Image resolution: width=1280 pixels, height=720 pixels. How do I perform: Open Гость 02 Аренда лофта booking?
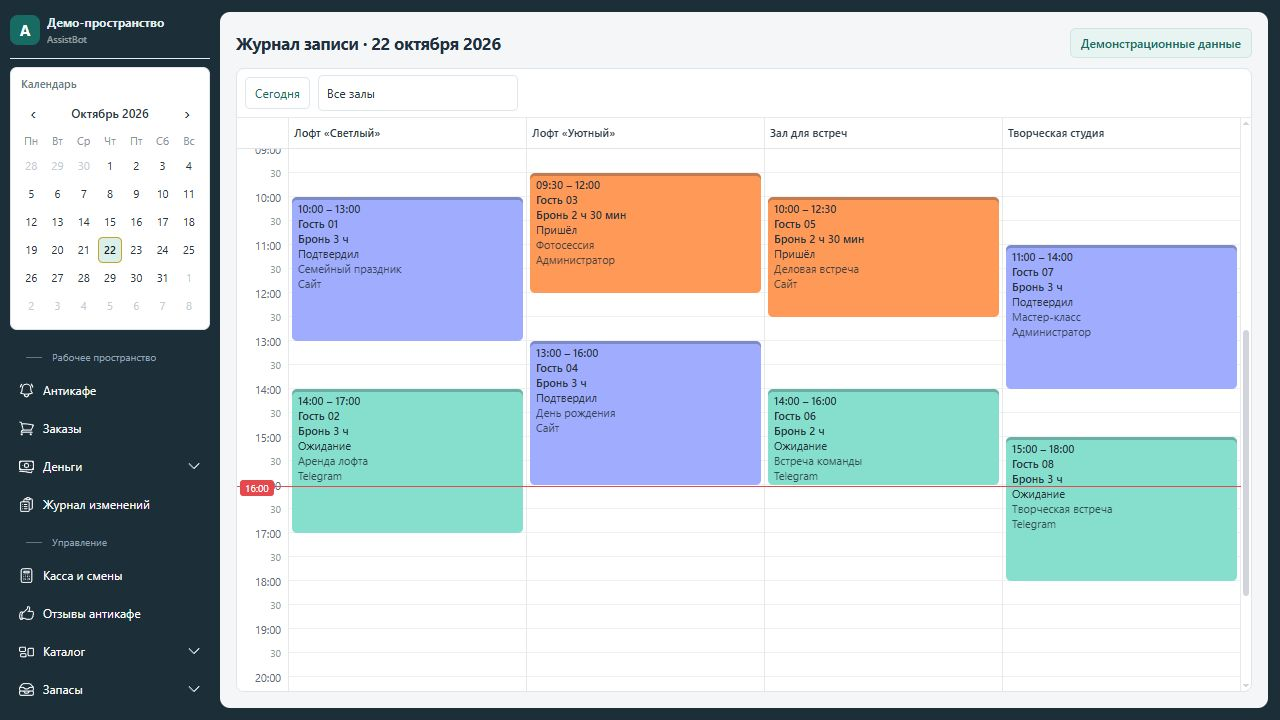(407, 461)
